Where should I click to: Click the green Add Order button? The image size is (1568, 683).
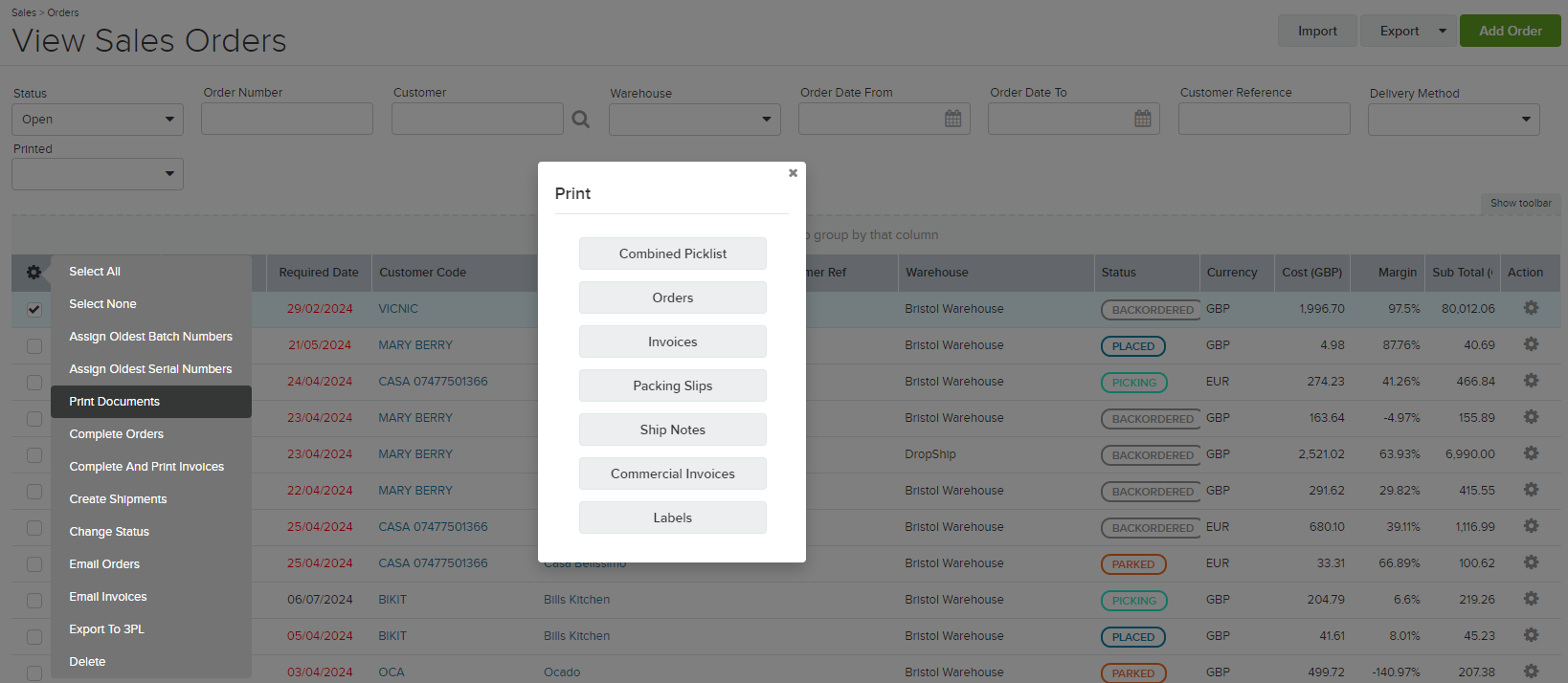tap(1511, 31)
